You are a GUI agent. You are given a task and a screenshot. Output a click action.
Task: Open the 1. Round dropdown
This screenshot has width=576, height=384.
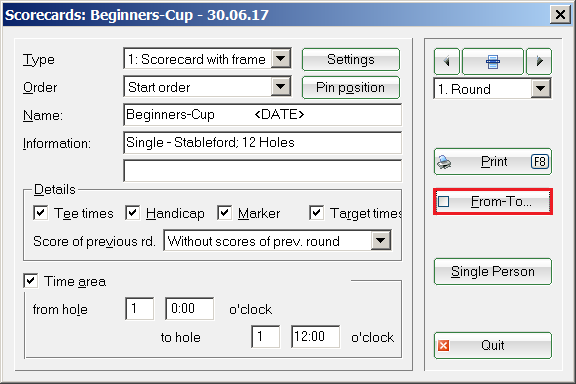(x=541, y=89)
